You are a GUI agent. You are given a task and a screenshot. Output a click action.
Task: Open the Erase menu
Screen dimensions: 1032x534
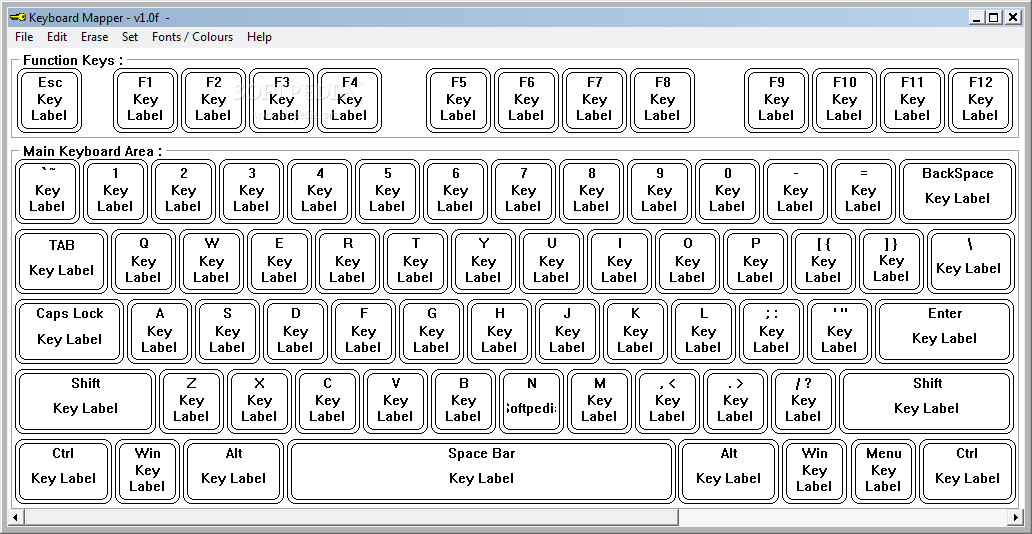point(94,37)
